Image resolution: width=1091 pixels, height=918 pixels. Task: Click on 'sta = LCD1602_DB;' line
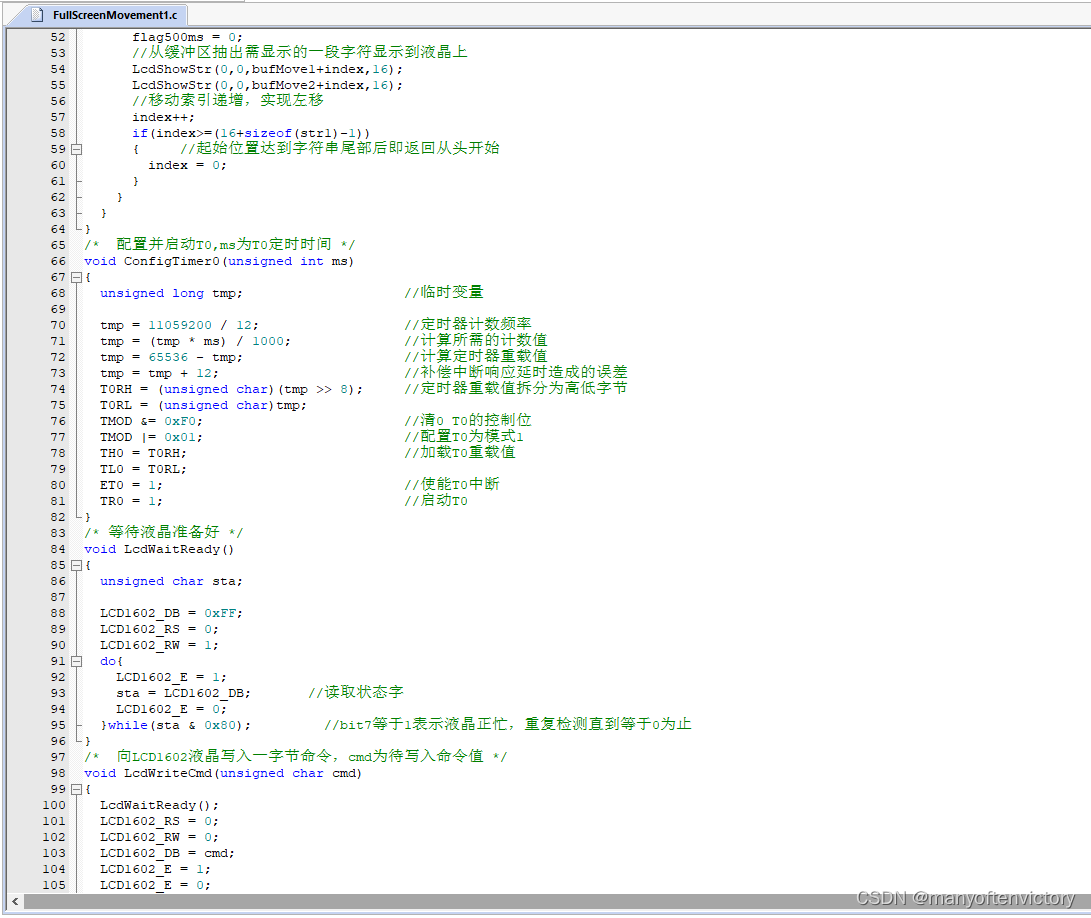coord(183,693)
